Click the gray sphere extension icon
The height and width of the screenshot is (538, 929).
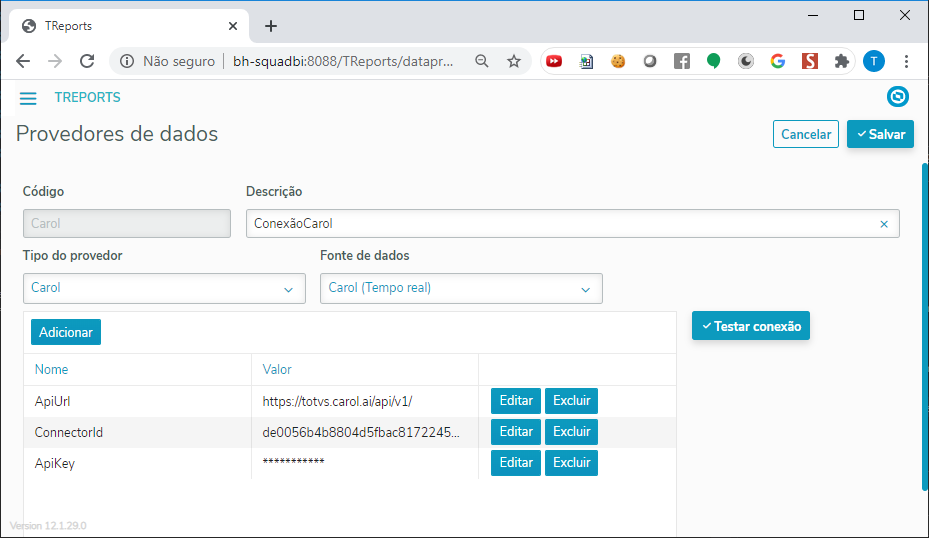650,61
